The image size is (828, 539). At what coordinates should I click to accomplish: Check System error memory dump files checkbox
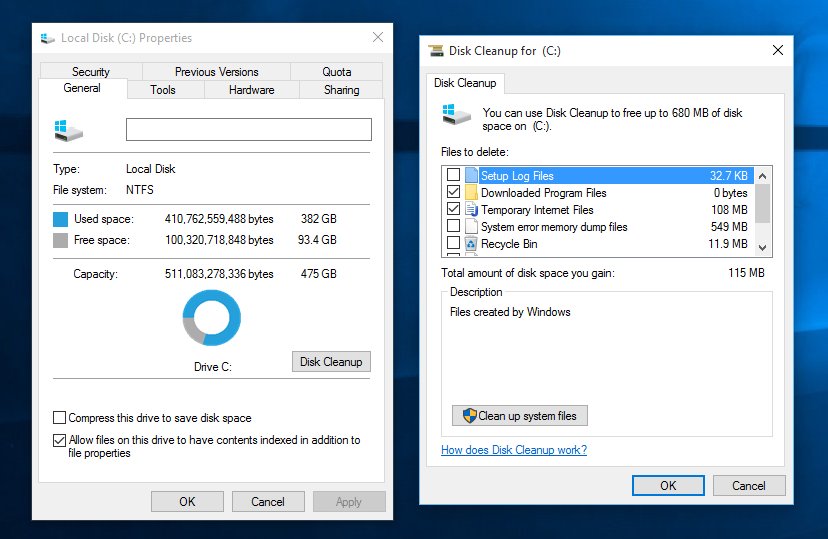click(x=453, y=225)
